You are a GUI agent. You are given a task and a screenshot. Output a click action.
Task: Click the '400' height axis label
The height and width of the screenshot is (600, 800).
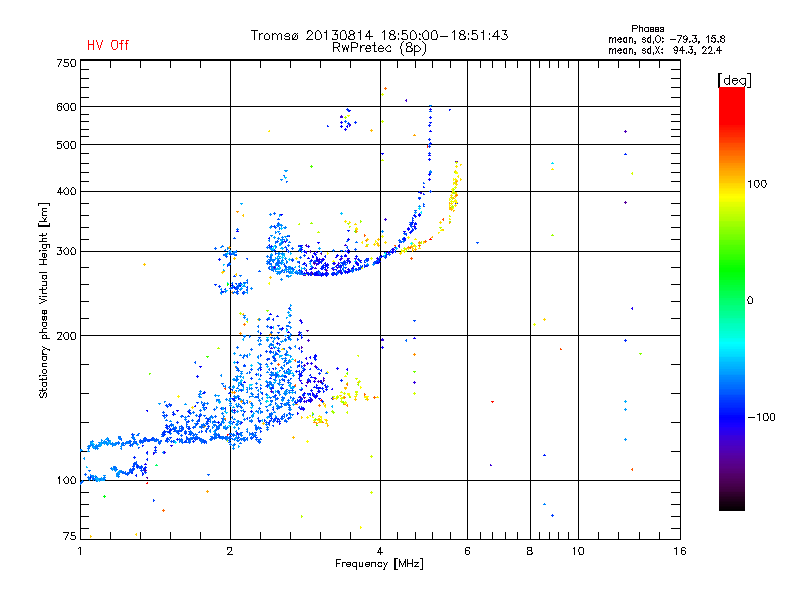(66, 191)
